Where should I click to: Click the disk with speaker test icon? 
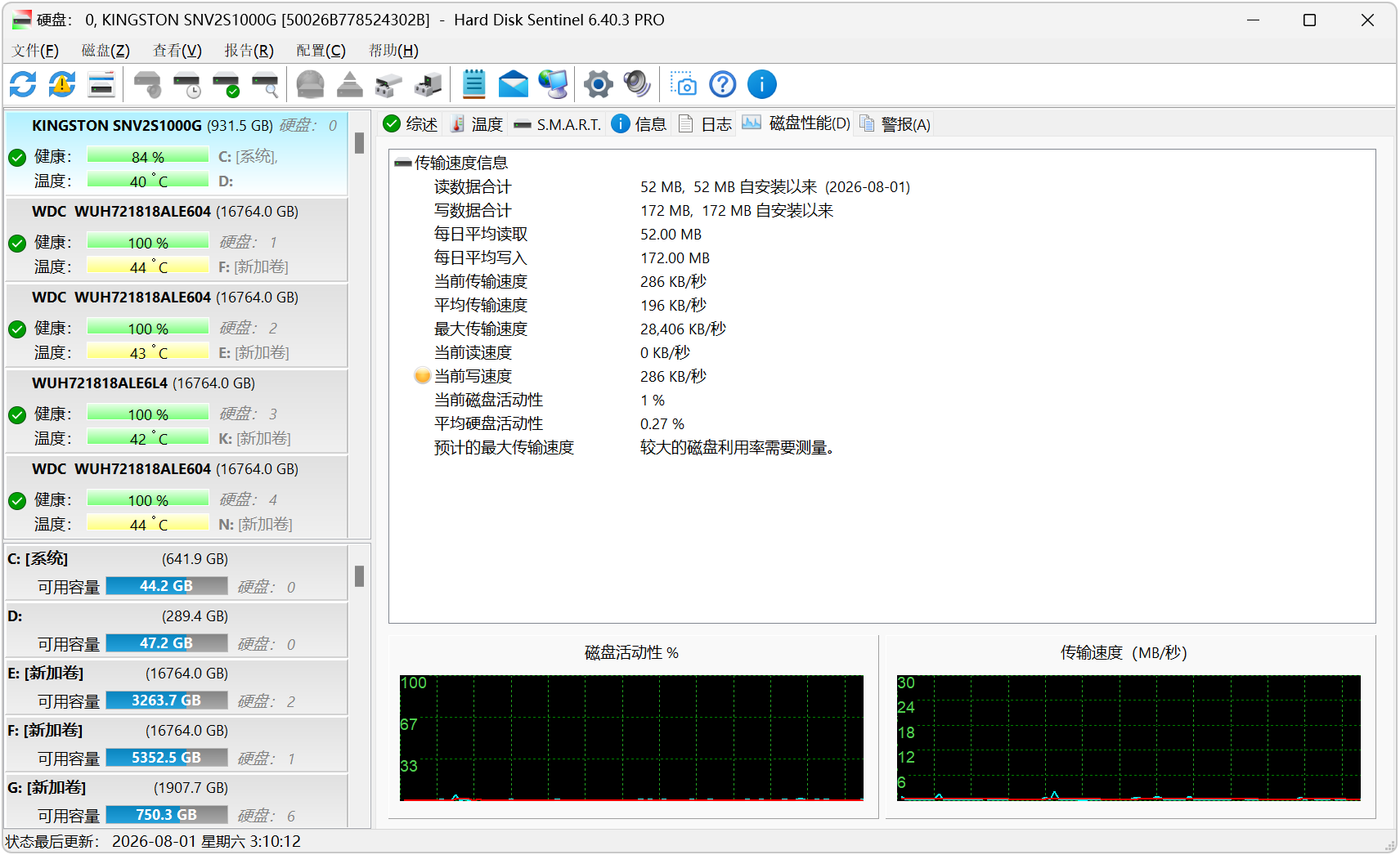[x=147, y=84]
